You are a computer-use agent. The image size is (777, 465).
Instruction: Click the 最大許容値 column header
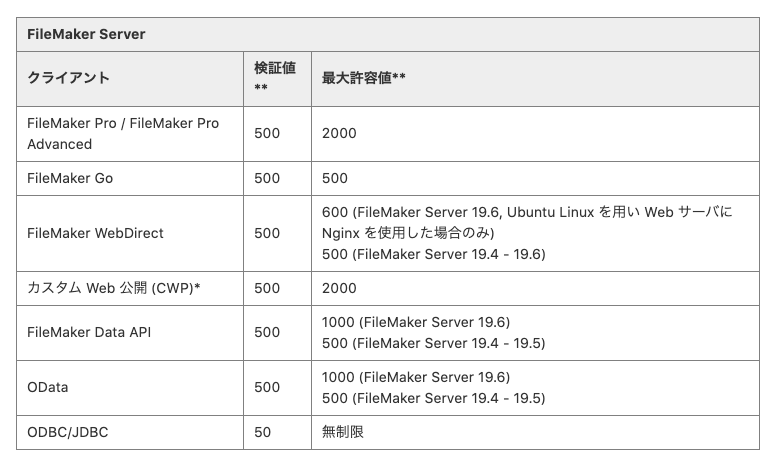[x=364, y=78]
